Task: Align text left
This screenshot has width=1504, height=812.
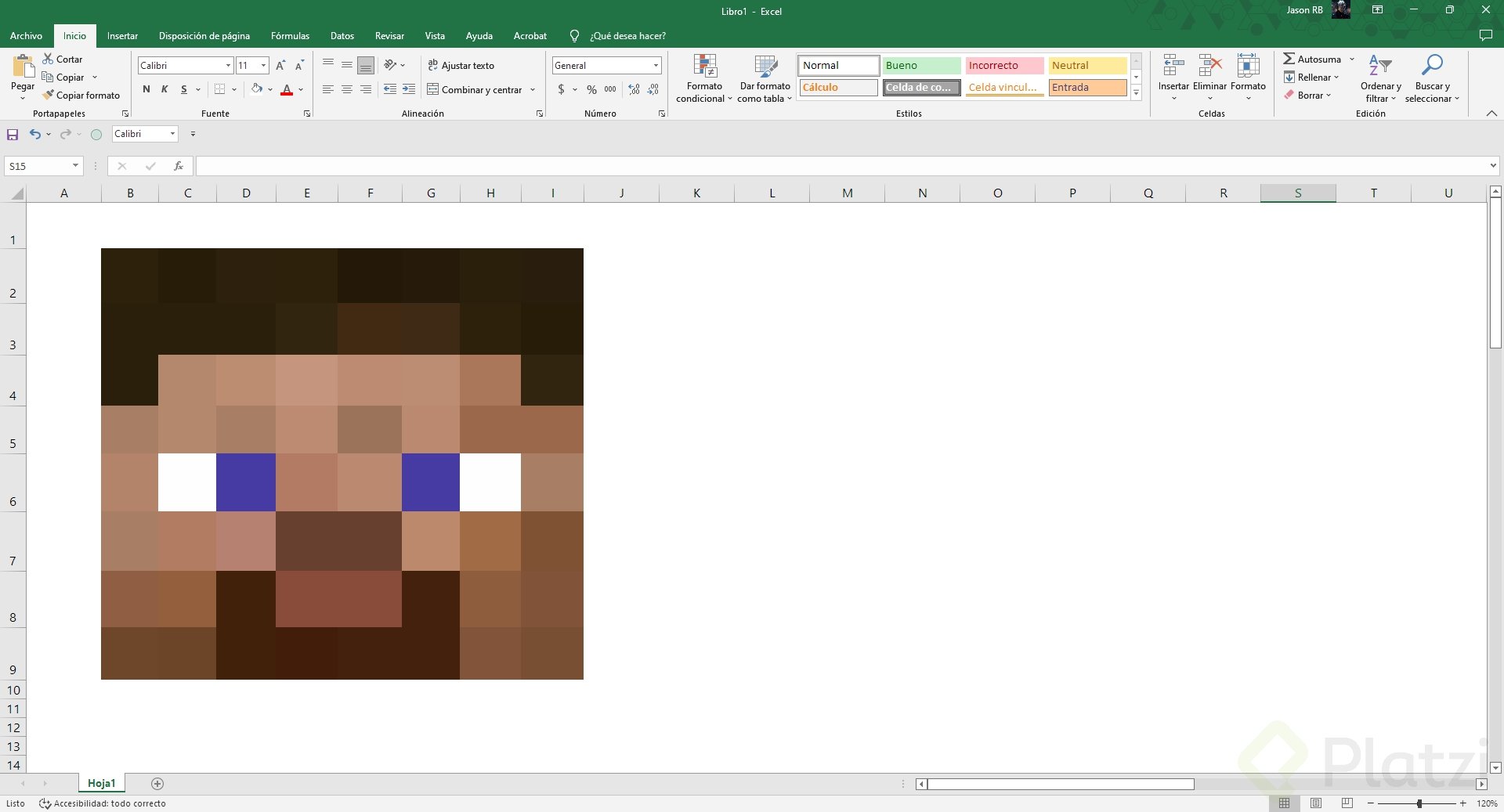Action: point(328,89)
